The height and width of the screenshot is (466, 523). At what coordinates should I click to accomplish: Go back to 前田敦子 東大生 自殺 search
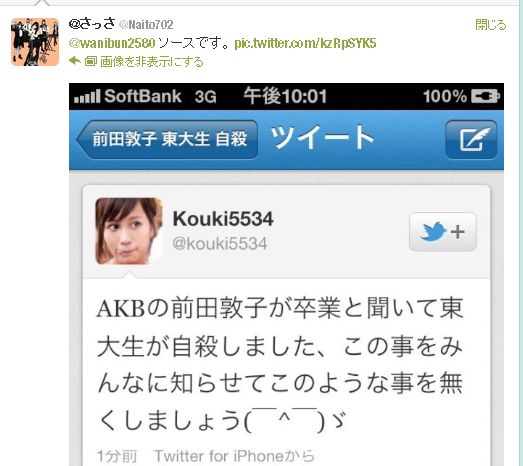click(167, 139)
